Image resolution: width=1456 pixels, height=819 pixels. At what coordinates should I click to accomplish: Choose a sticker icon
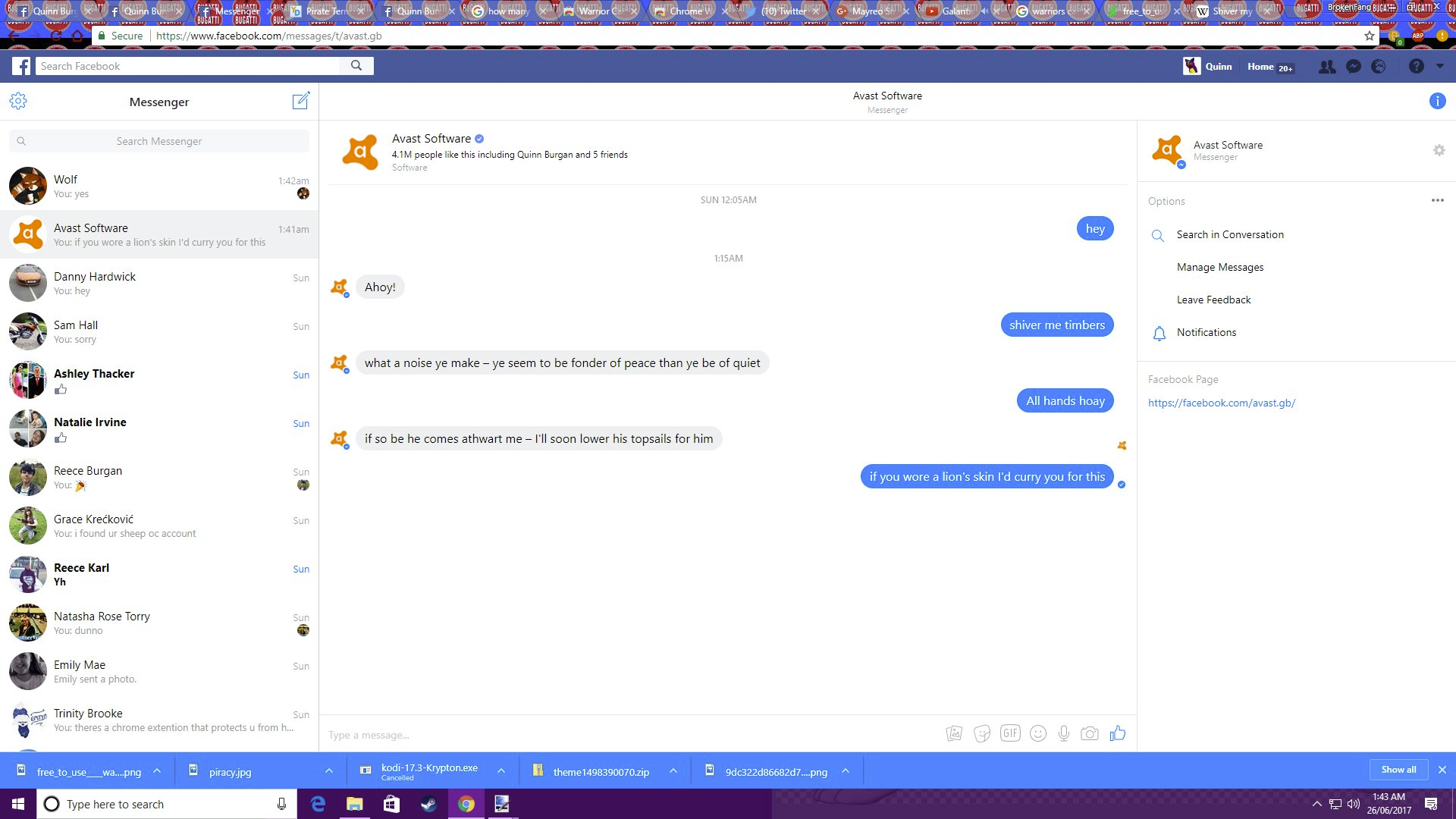(982, 733)
